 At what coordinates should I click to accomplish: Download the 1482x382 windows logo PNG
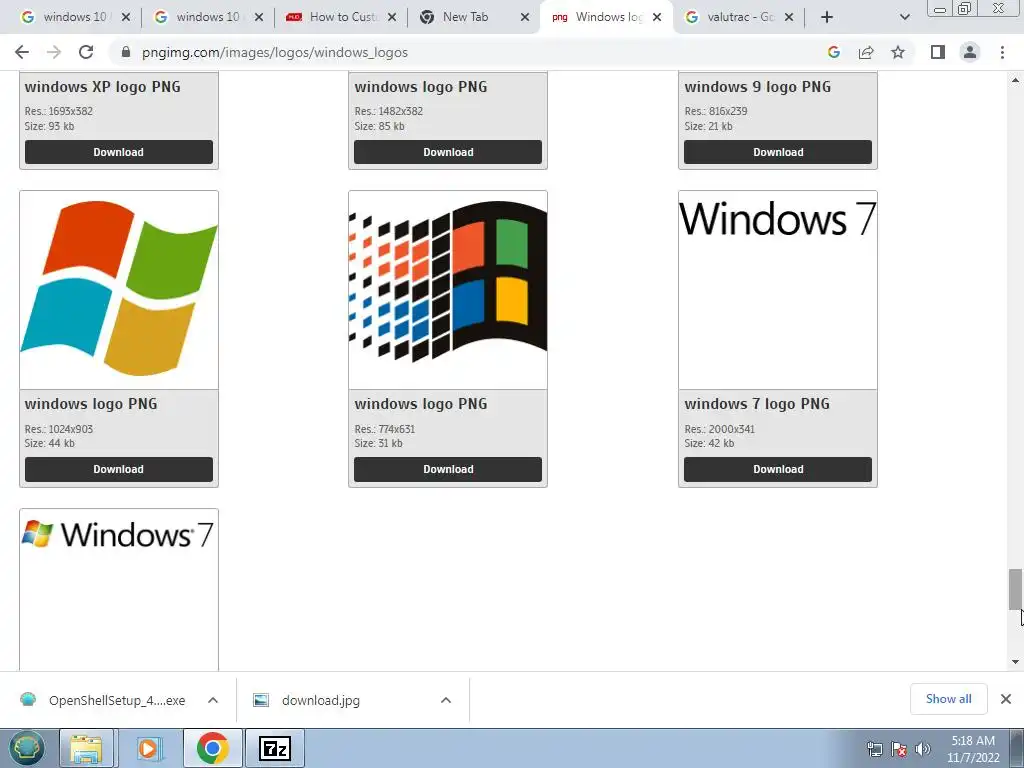point(448,152)
